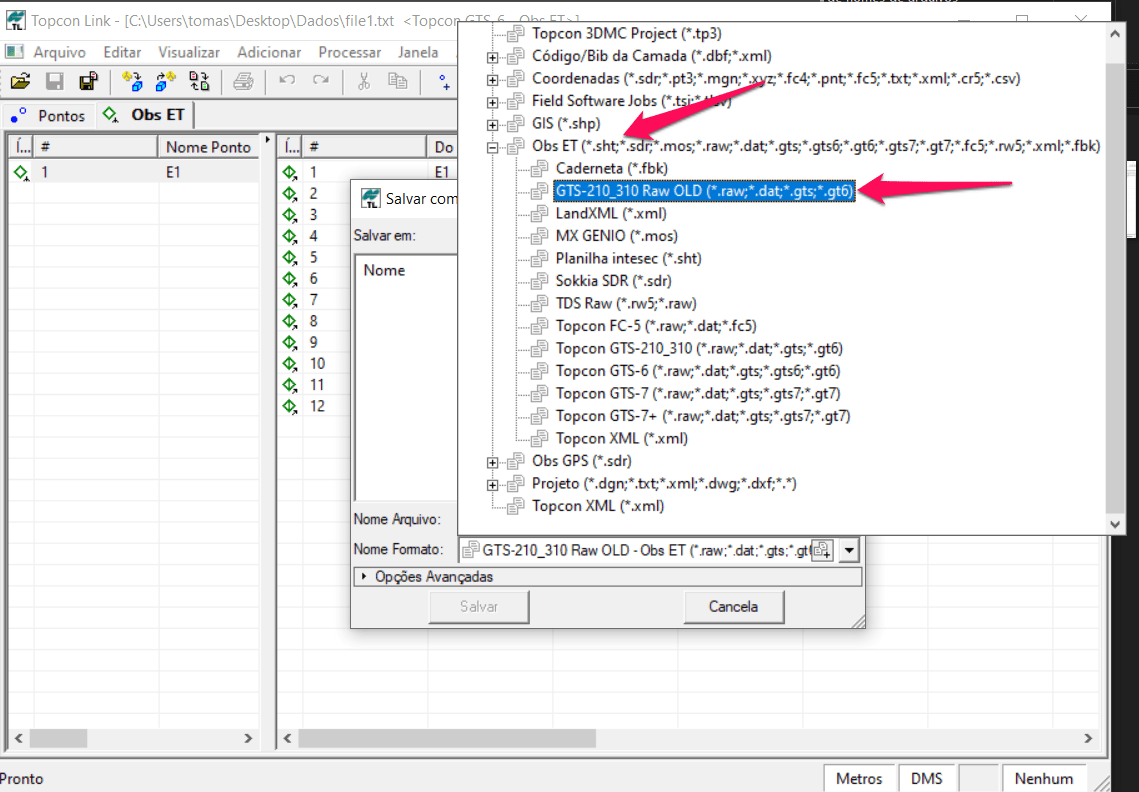The height and width of the screenshot is (792, 1139).
Task: Click the Topcon Link app icon in title bar
Action: [x=15, y=20]
